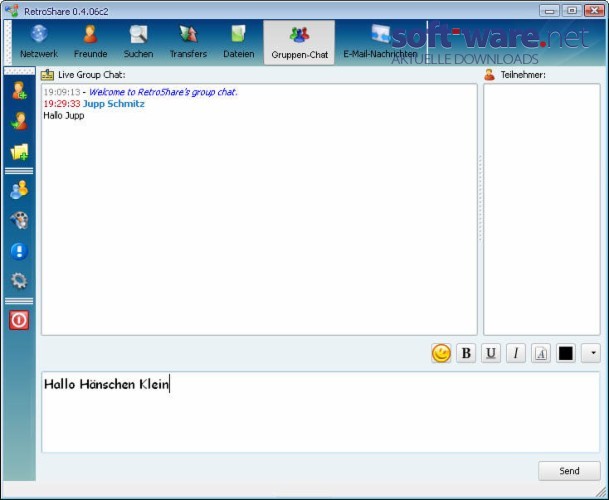Close the RetroShare window

coord(594,11)
